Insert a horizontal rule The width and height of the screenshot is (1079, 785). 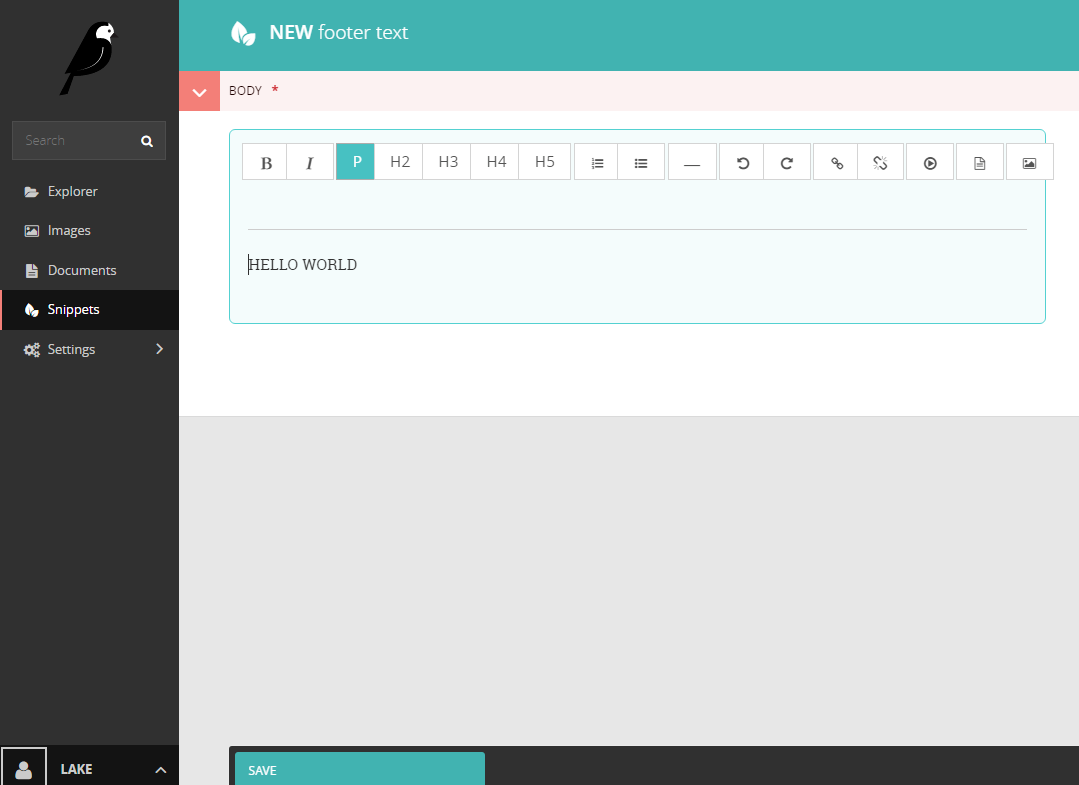pyautogui.click(x=692, y=162)
